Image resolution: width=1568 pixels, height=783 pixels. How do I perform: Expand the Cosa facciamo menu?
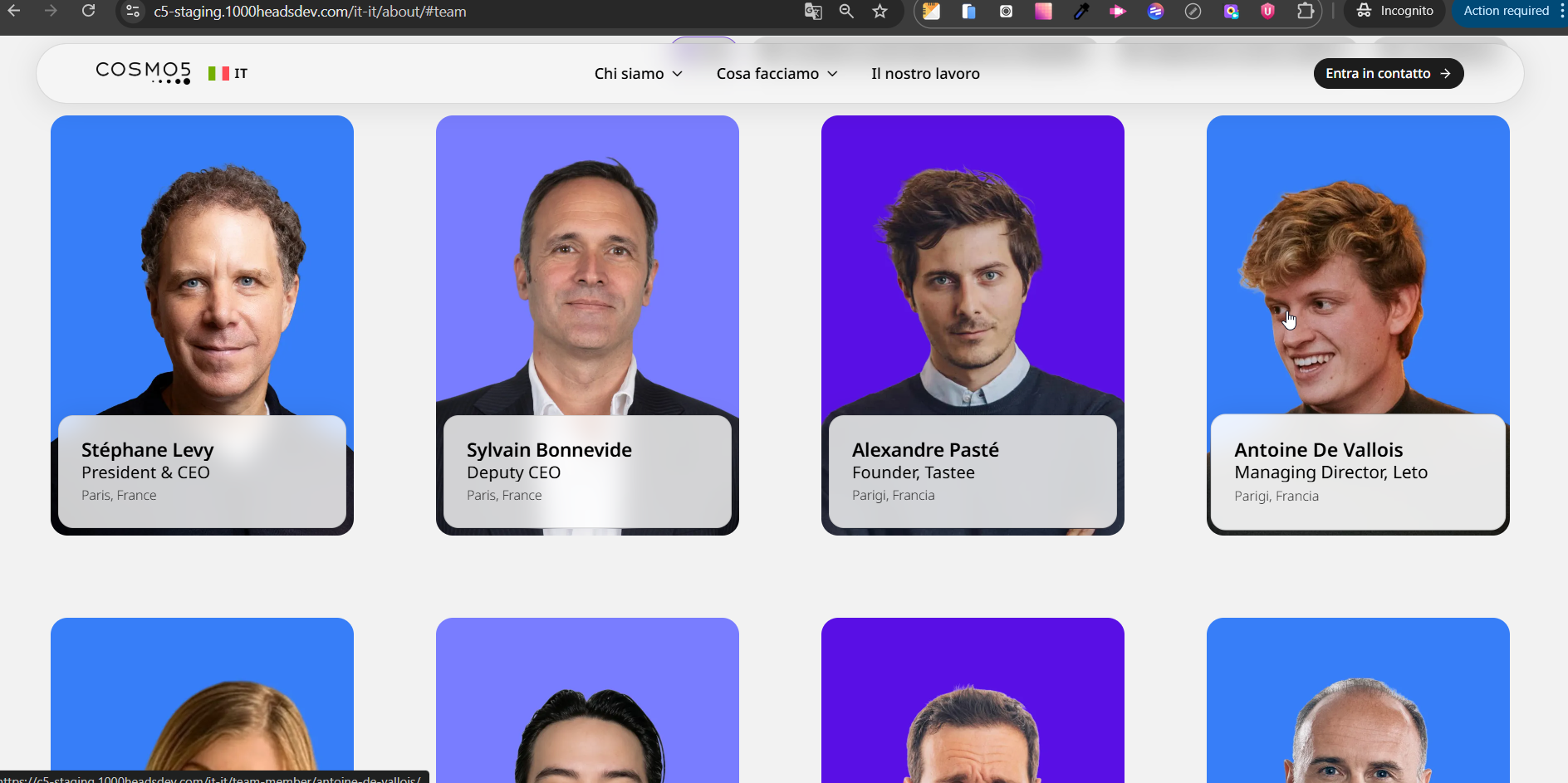(x=777, y=74)
